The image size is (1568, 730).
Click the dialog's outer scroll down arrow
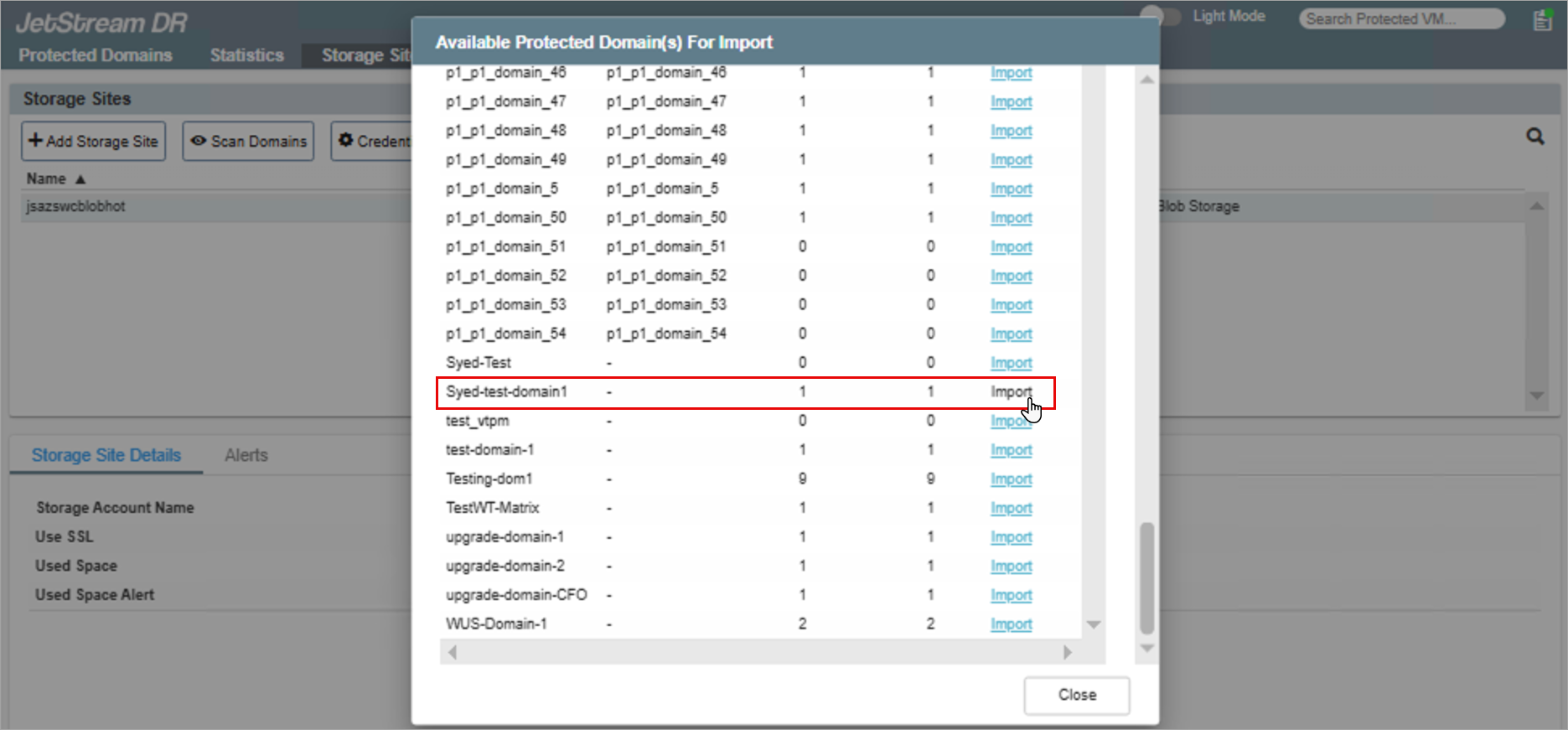(x=1147, y=649)
